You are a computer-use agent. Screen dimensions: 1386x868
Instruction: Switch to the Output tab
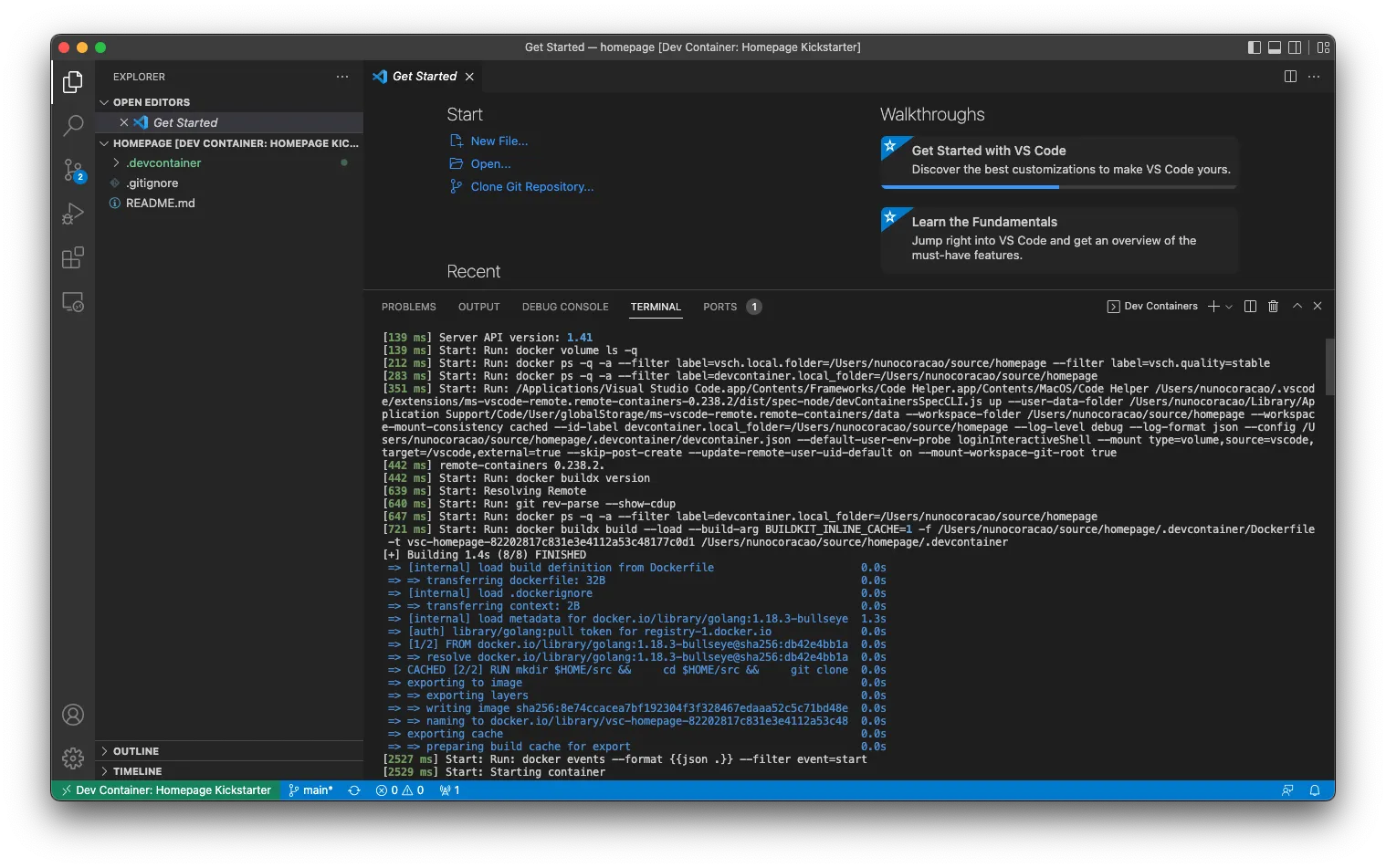(478, 307)
